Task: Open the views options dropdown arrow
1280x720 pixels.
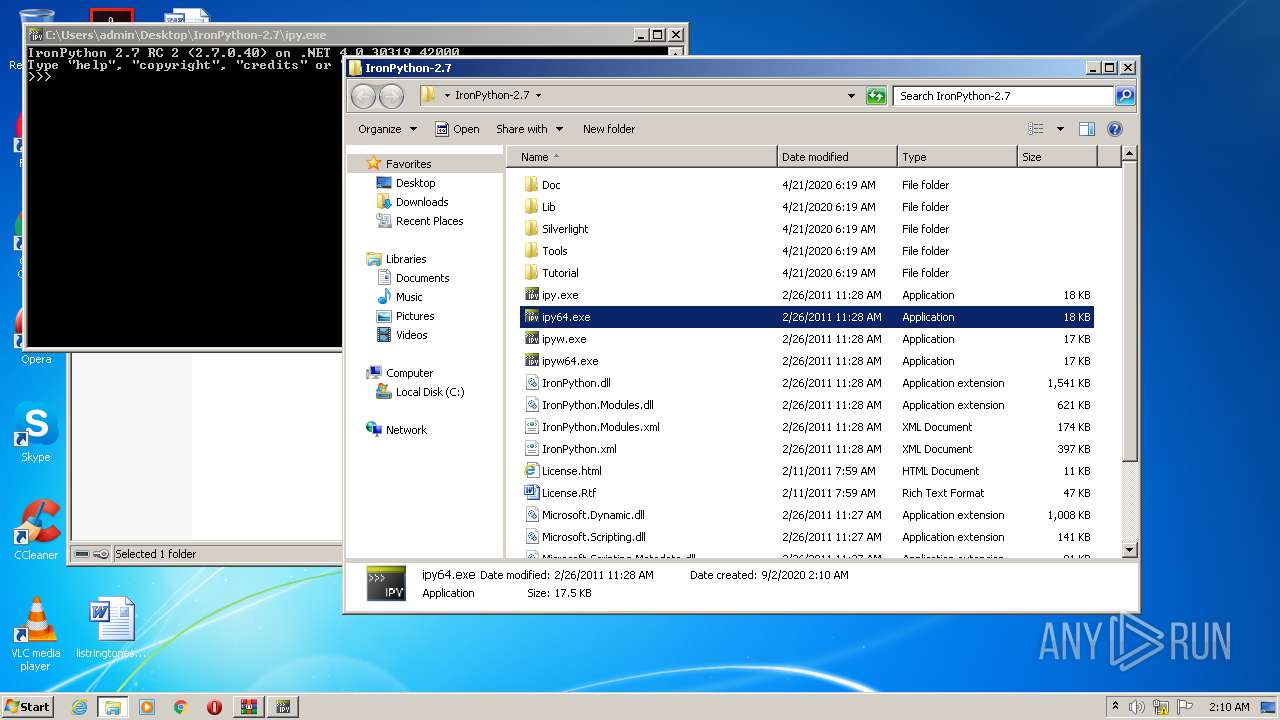Action: (x=1060, y=129)
